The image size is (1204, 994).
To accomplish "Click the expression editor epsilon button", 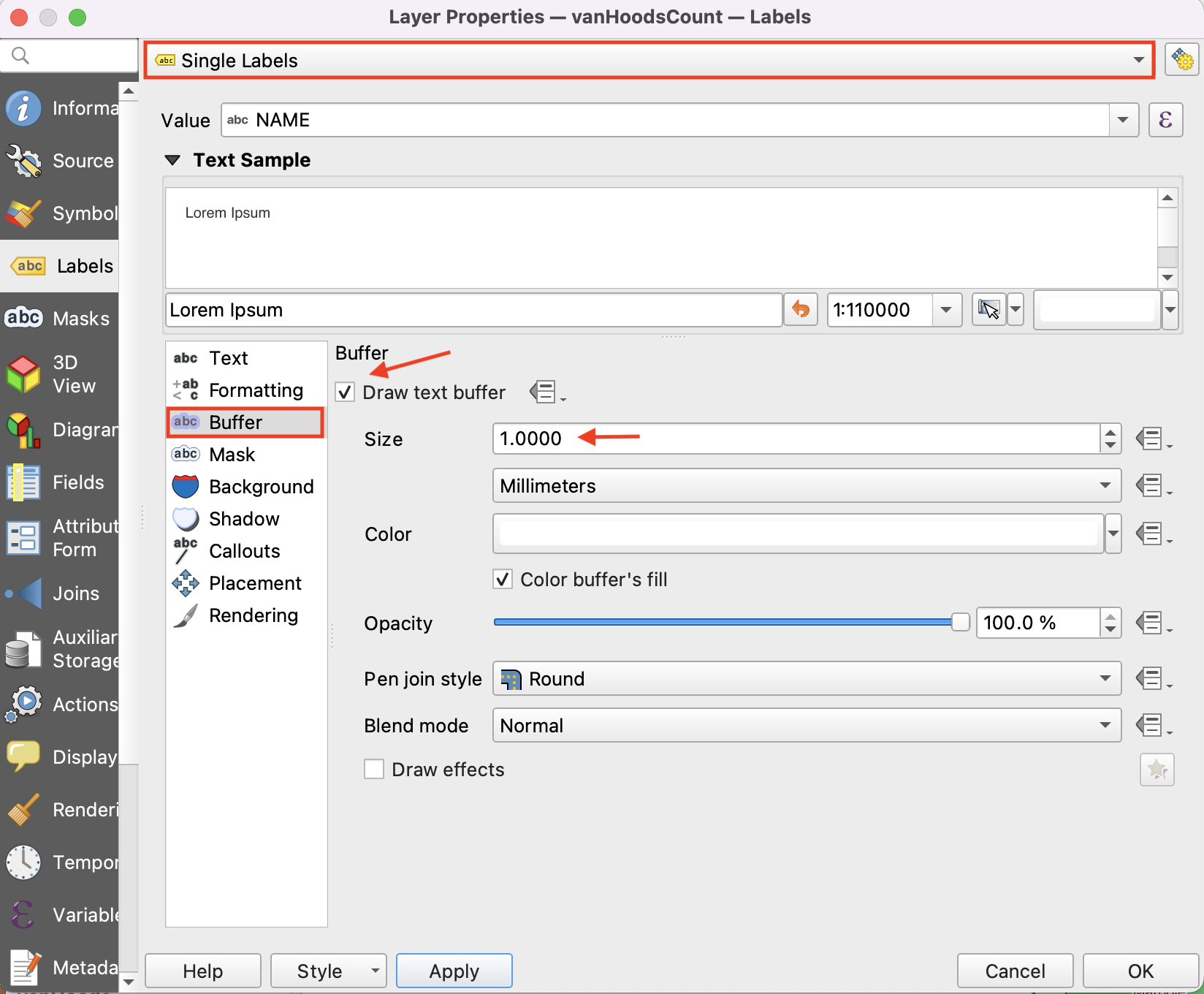I will (x=1165, y=120).
